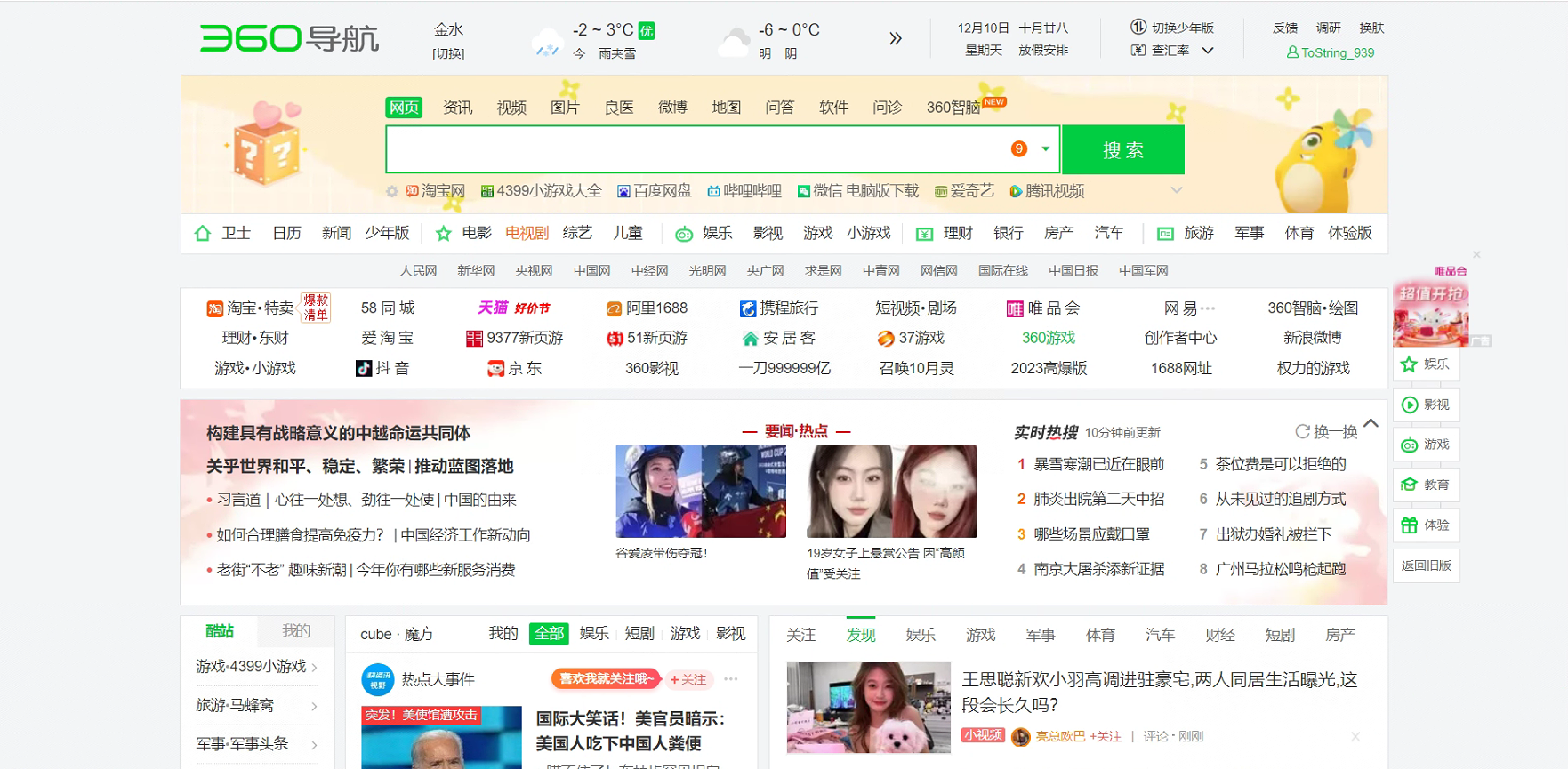Click the green 搜索 button
Viewport: 1568px width, 769px height.
coord(1123,149)
